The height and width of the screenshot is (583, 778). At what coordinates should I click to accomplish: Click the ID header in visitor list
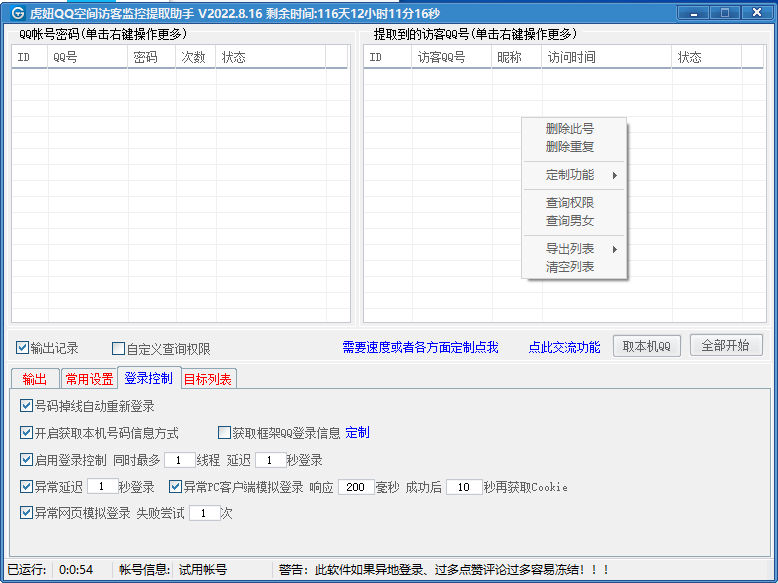[x=388, y=57]
